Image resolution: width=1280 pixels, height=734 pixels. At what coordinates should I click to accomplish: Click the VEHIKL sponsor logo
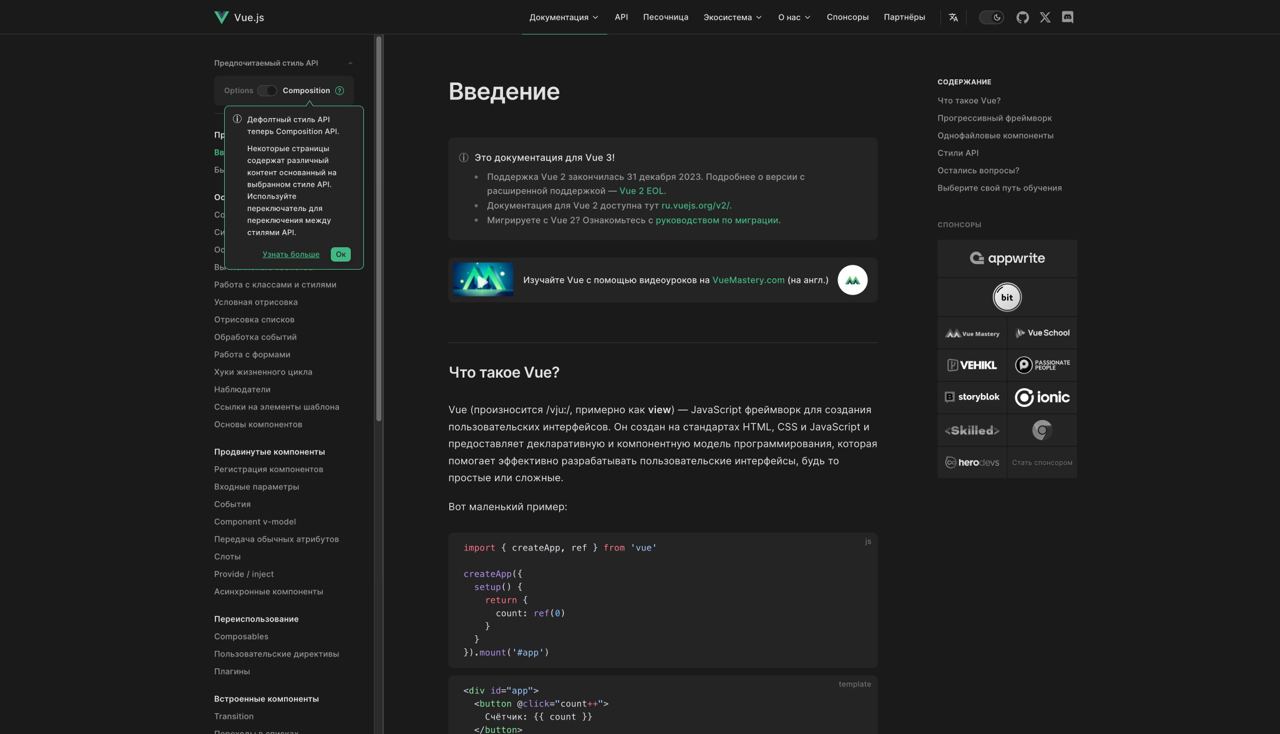972,365
